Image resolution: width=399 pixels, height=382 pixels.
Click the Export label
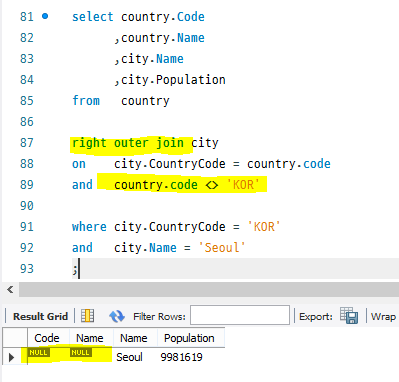pos(316,316)
